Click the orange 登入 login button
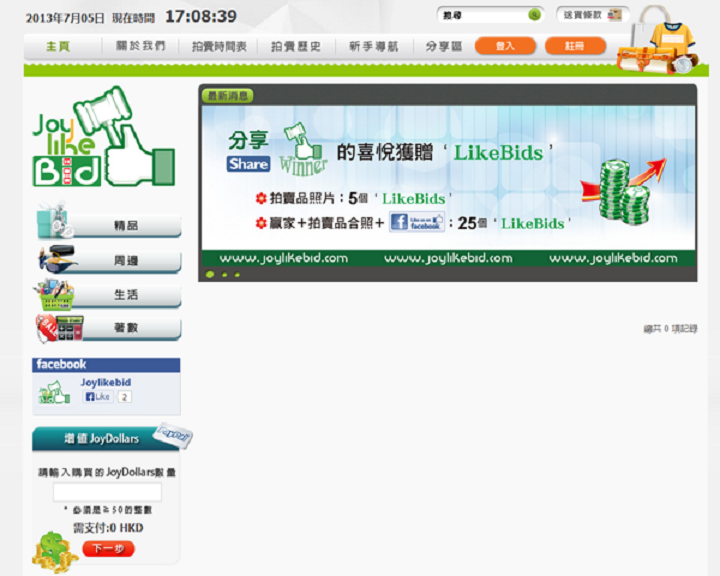 [x=505, y=46]
